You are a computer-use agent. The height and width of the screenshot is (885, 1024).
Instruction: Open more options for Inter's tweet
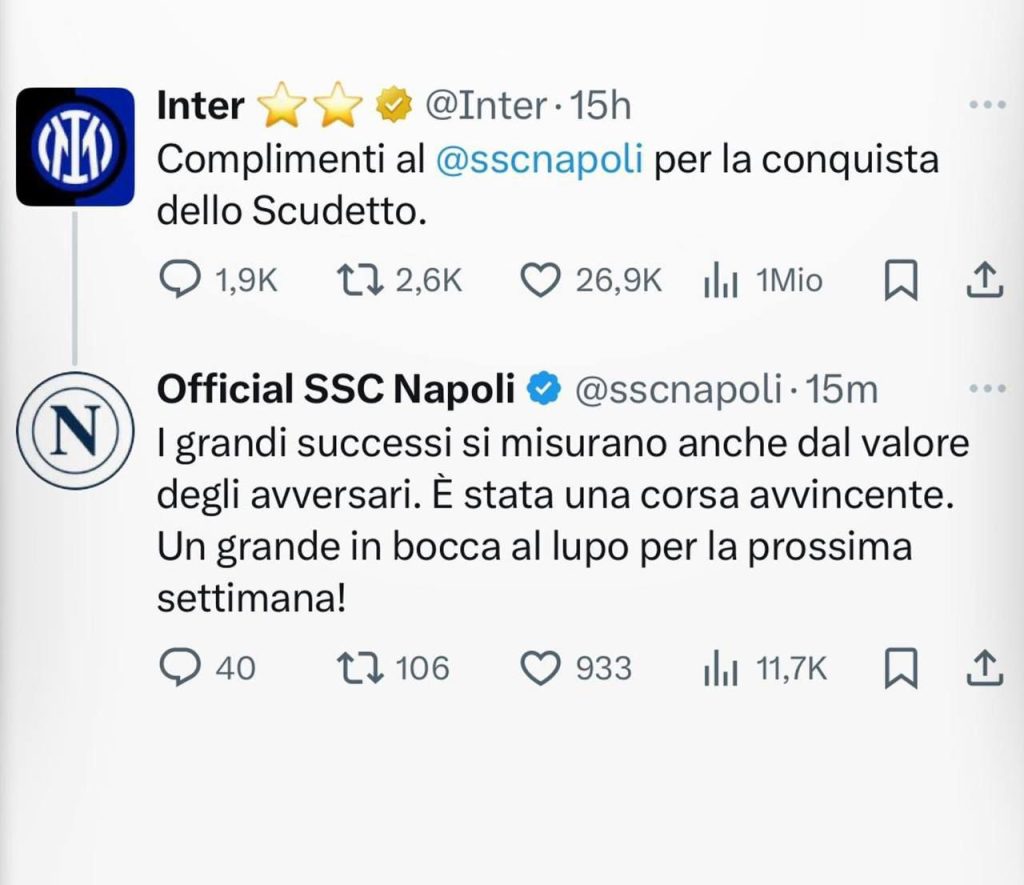pyautogui.click(x=988, y=106)
